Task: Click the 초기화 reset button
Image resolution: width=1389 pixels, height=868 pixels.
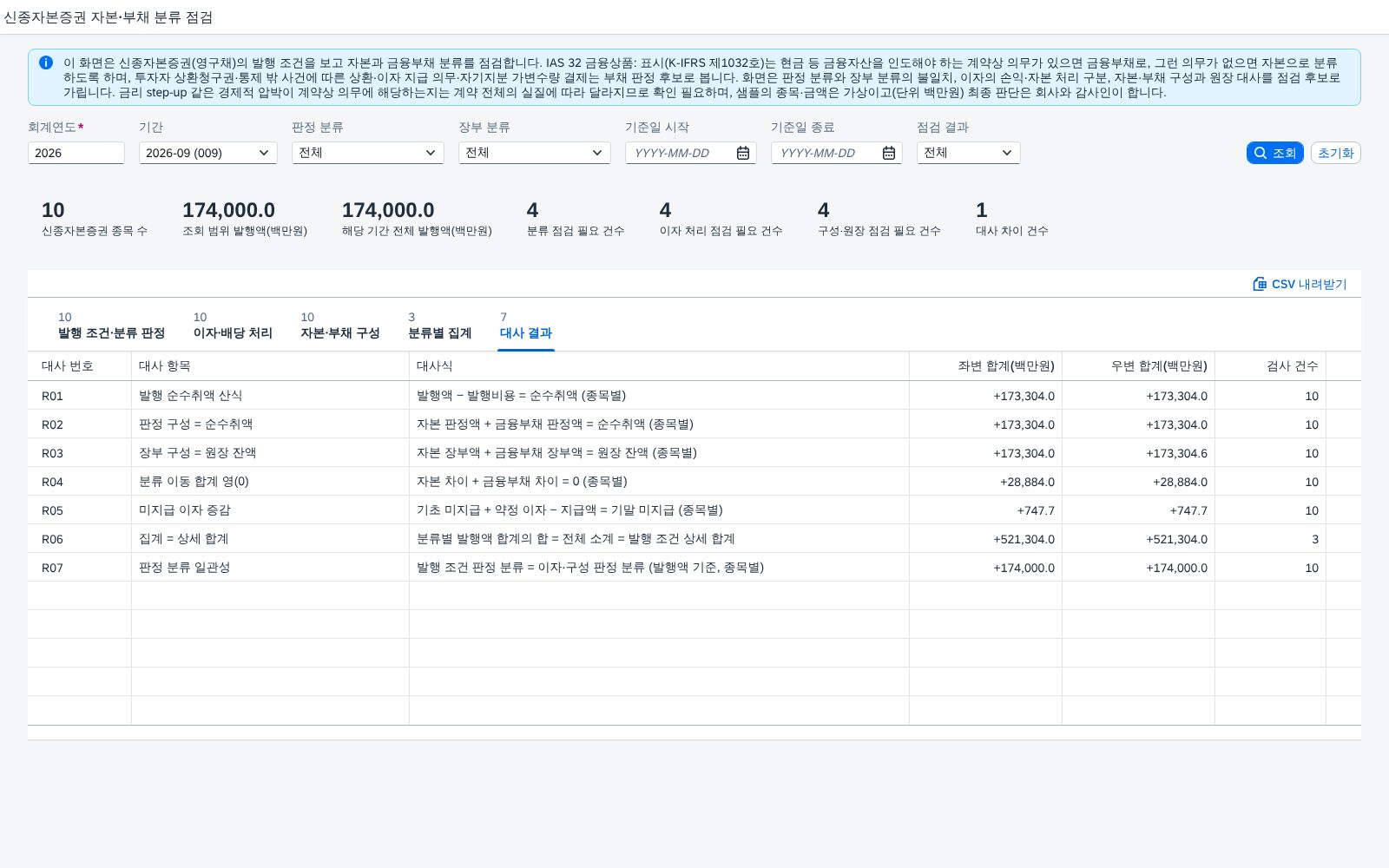Action: (x=1336, y=153)
